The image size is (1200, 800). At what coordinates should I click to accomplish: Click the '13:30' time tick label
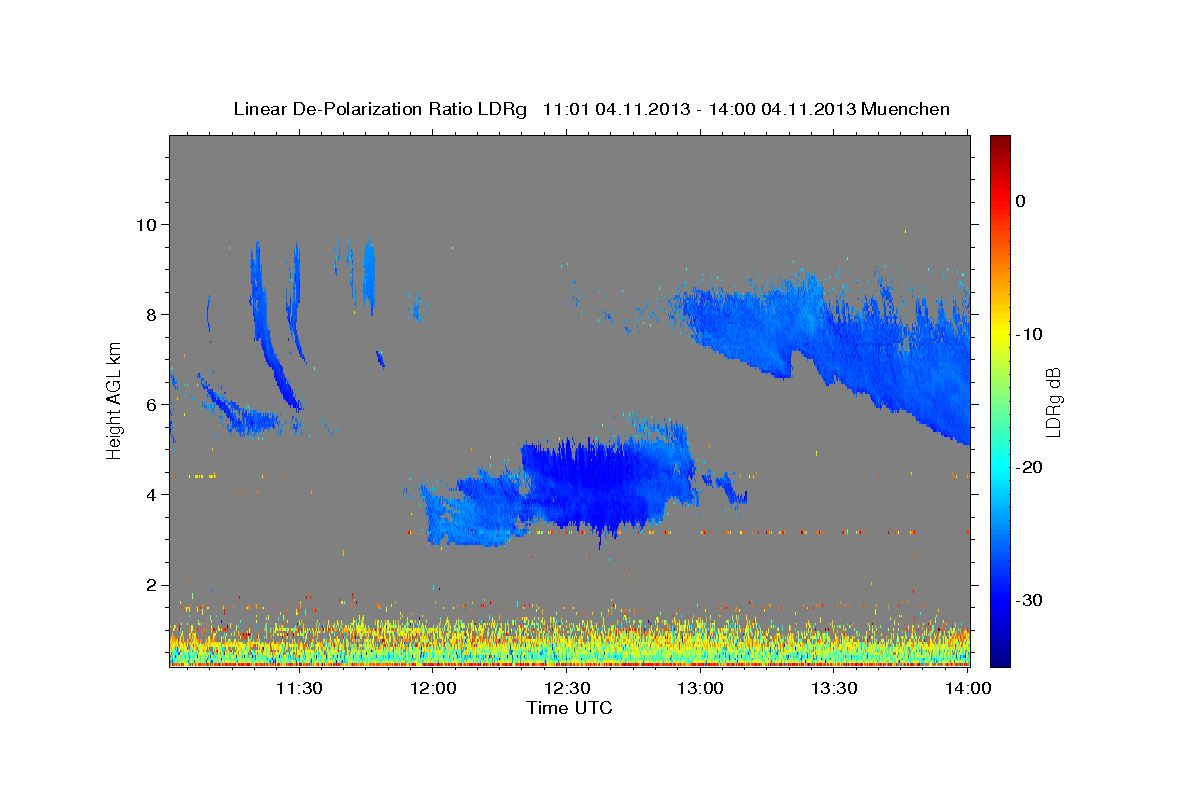(x=834, y=688)
